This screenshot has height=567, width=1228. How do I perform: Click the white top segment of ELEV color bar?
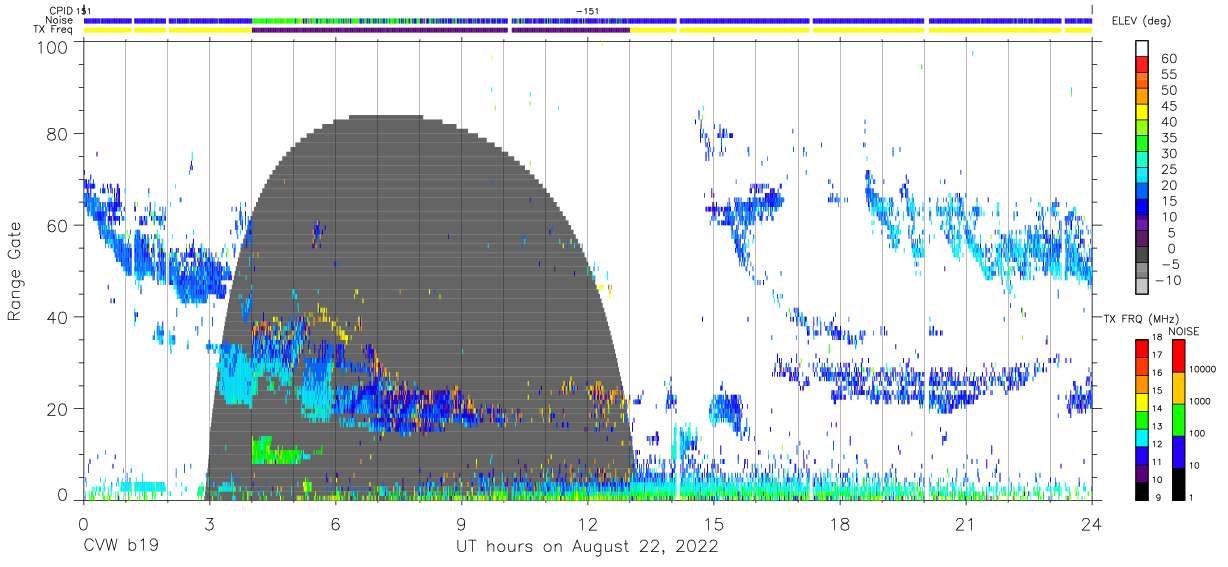pos(1142,48)
